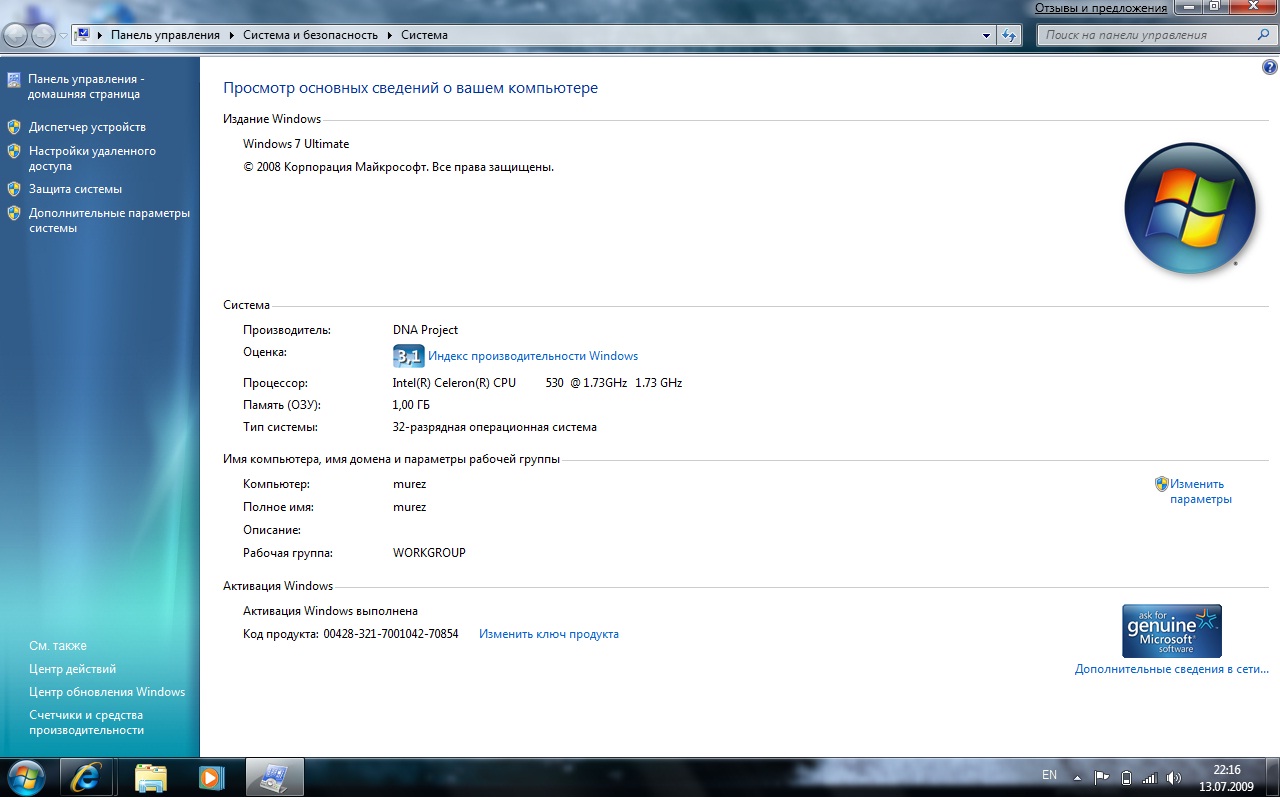
Task: Click the refresh button beside address bar
Action: pos(1009,35)
